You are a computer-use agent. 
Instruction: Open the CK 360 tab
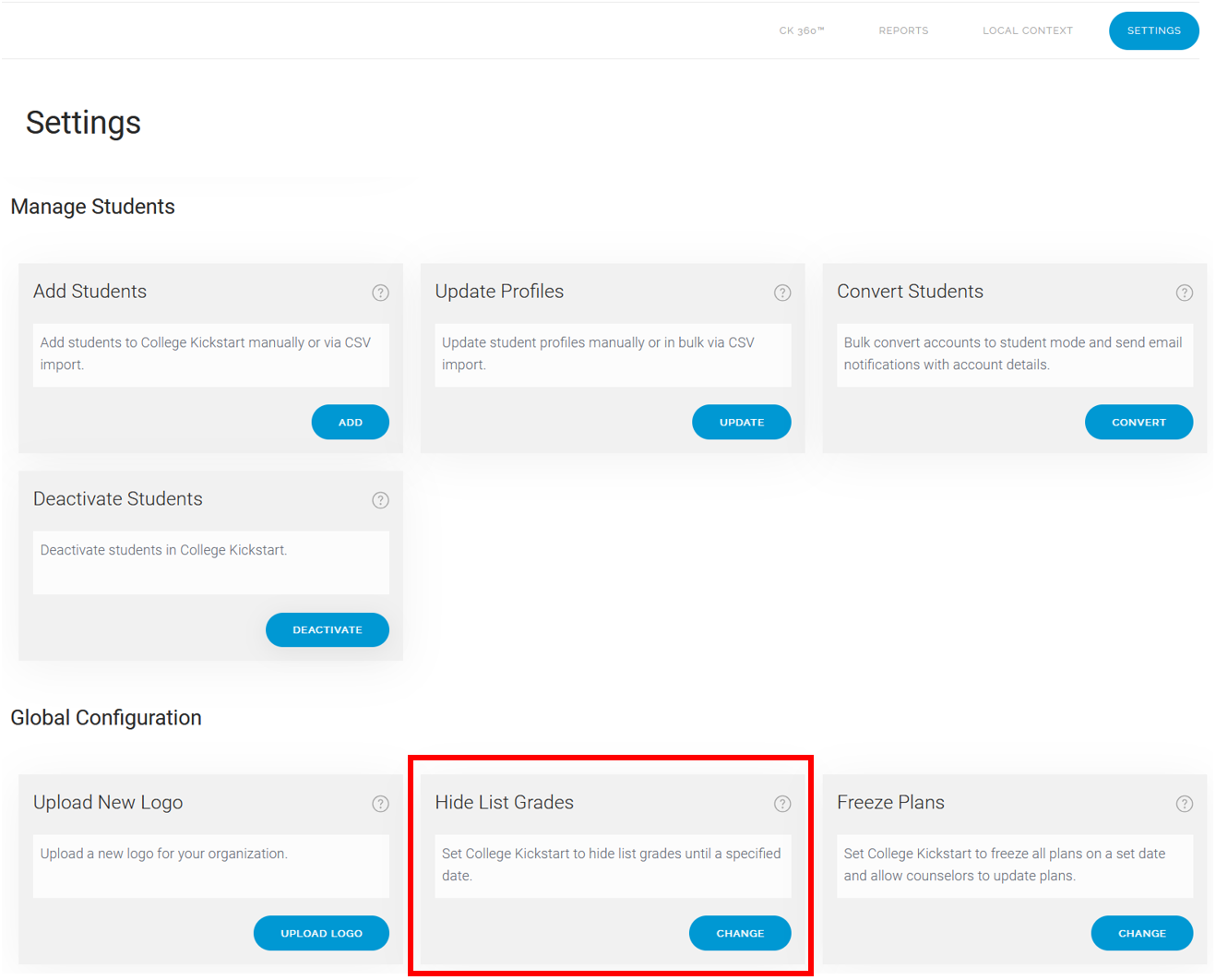pyautogui.click(x=802, y=30)
